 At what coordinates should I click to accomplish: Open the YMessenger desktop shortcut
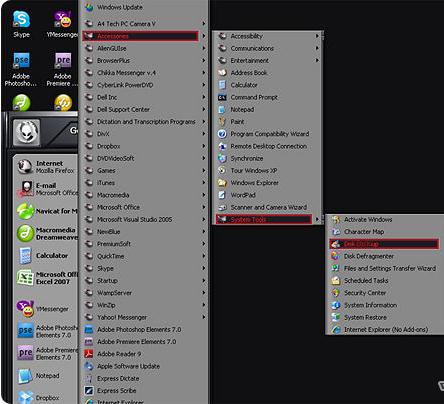[x=63, y=24]
